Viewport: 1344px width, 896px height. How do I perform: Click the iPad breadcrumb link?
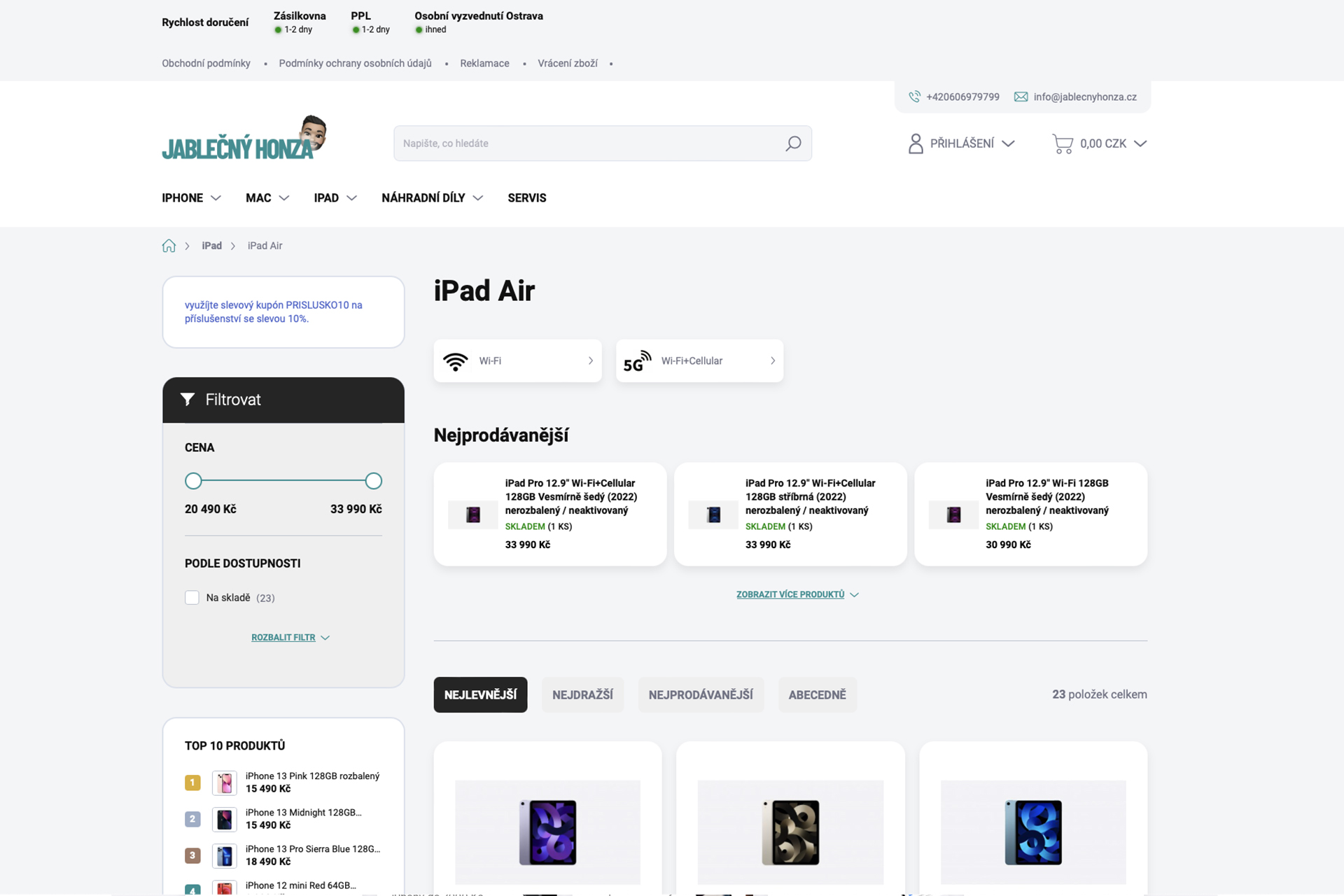tap(211, 246)
